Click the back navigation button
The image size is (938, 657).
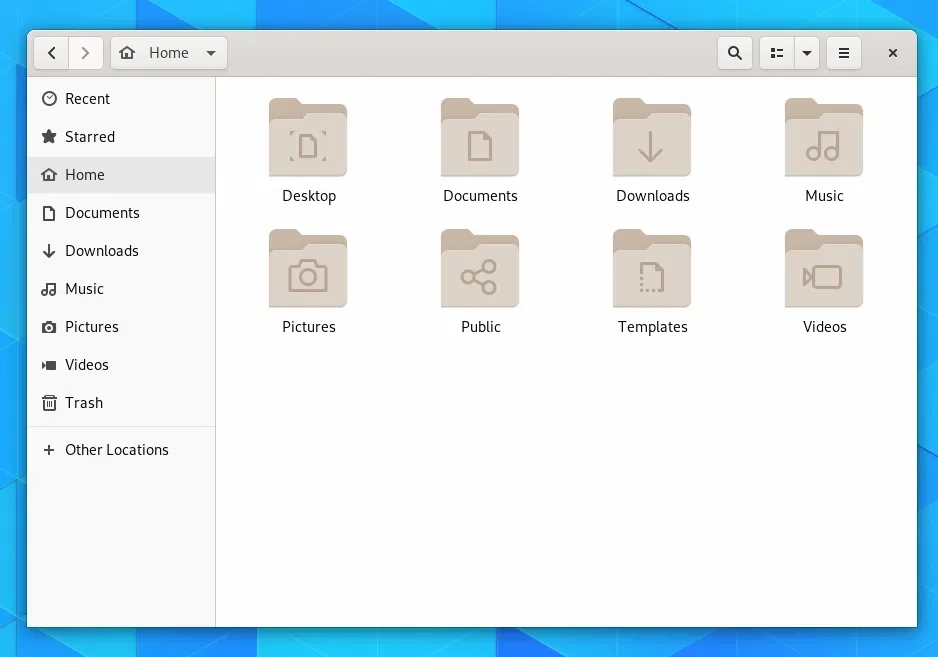coord(51,53)
